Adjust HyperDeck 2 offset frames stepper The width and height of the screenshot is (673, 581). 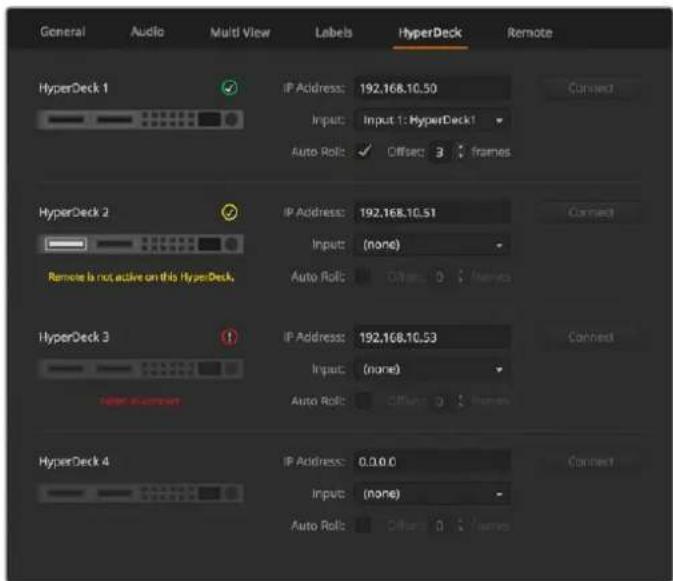(x=460, y=276)
